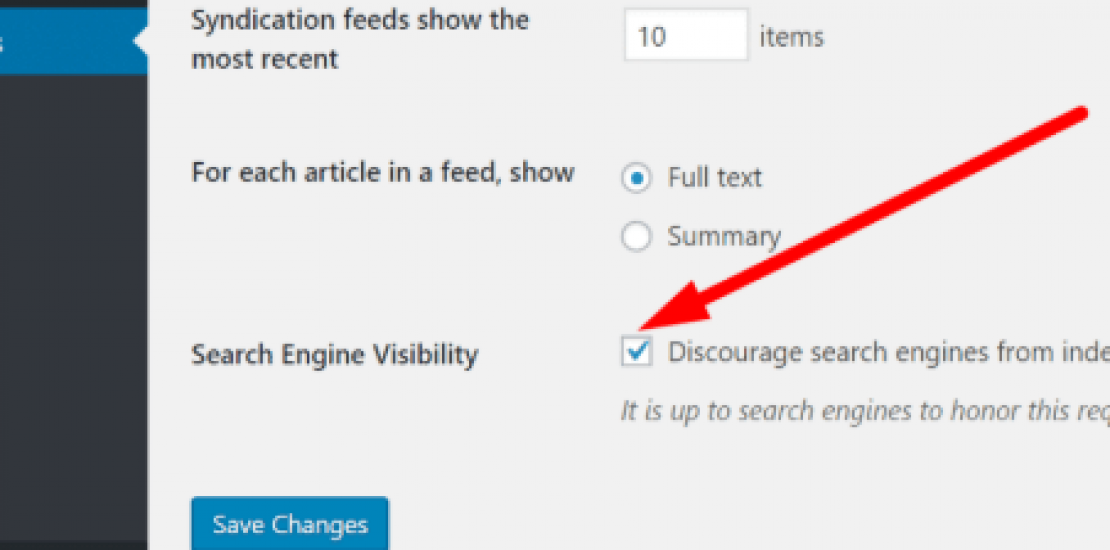Viewport: 1110px width, 550px height.
Task: Click the "Full text" option label
Action: click(x=714, y=178)
